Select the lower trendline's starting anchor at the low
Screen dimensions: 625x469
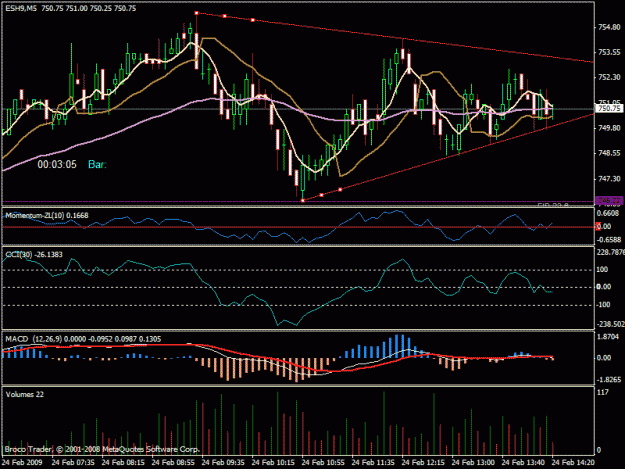coord(303,200)
